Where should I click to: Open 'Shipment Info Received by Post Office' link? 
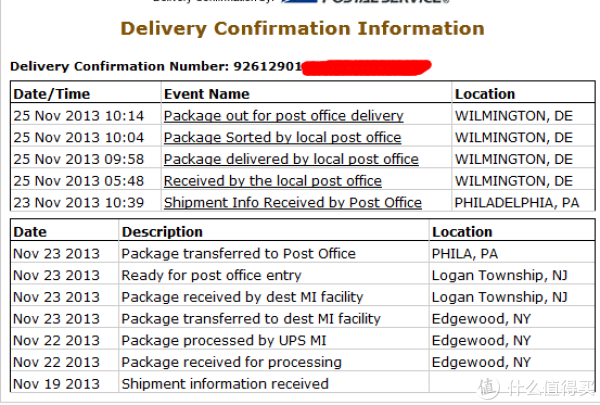pyautogui.click(x=293, y=202)
